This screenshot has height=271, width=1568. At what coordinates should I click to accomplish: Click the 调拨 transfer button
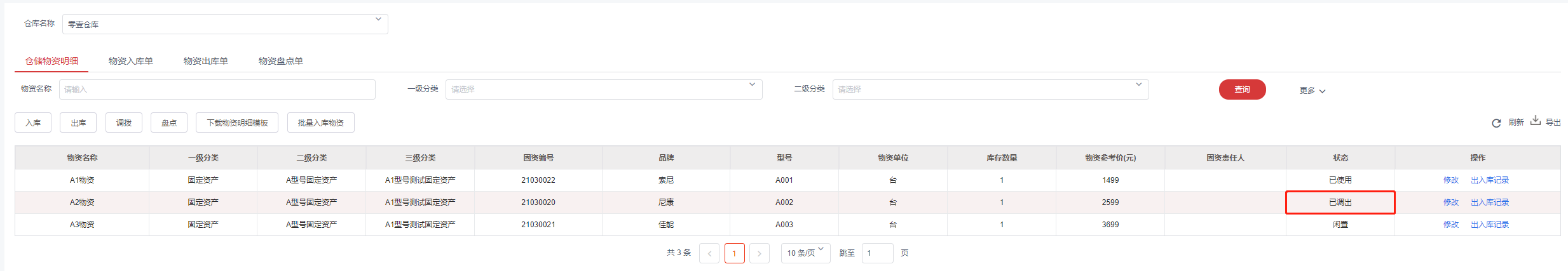pos(124,122)
